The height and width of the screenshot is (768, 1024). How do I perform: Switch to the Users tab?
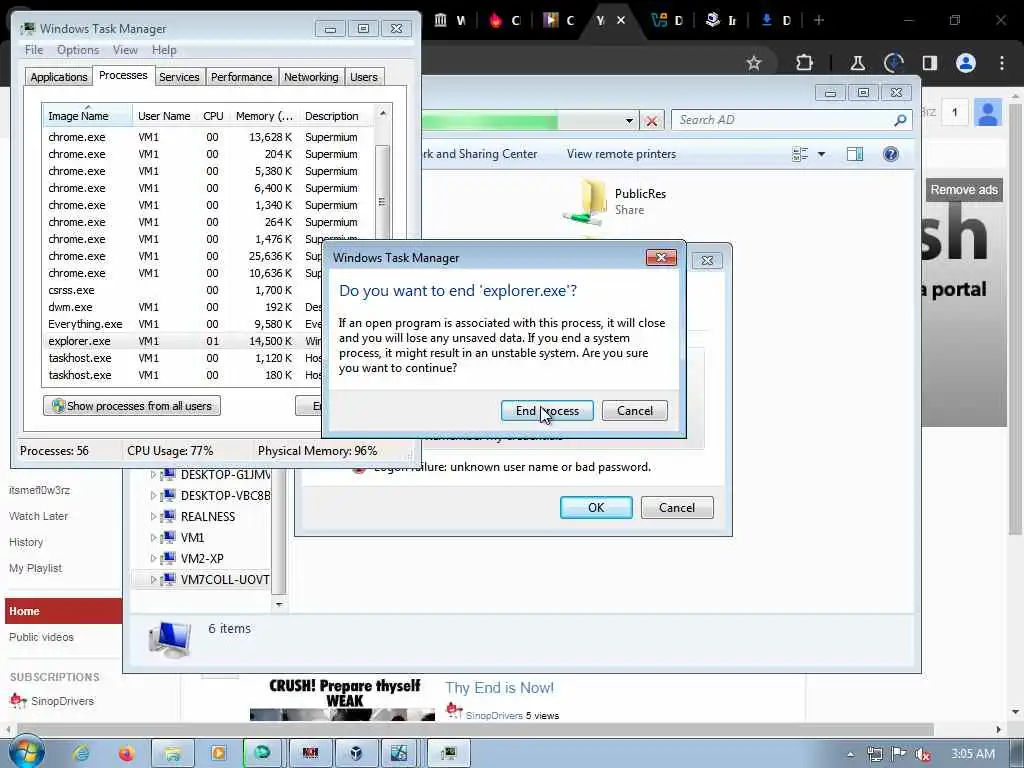coord(364,77)
